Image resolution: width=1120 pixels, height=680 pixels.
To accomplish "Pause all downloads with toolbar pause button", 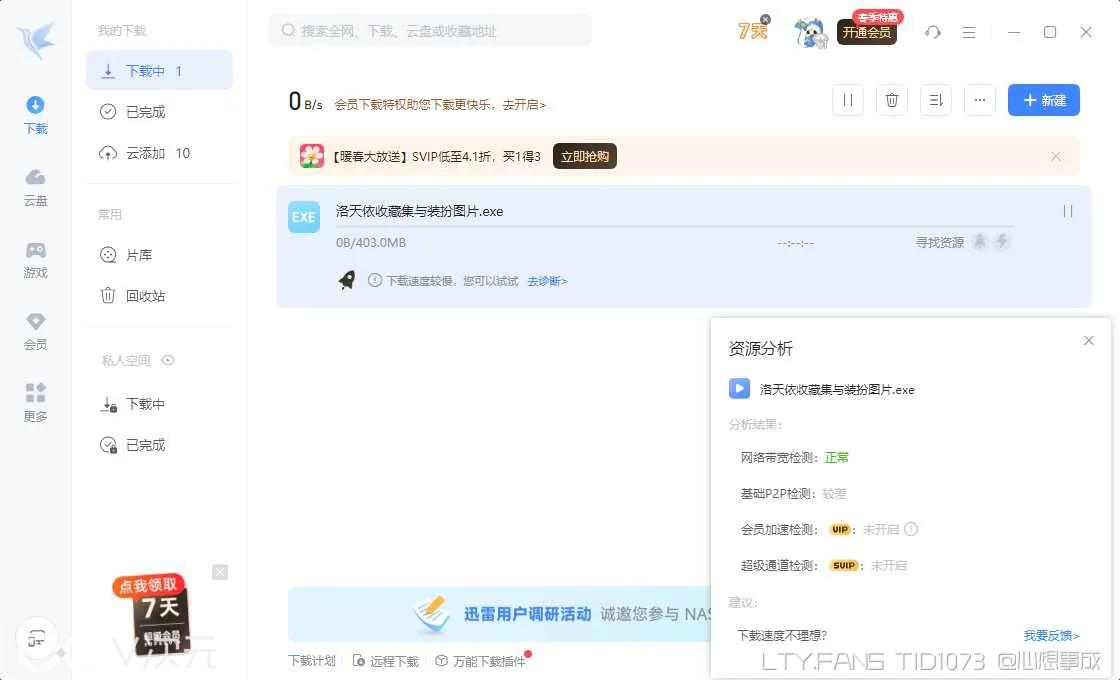I will coord(848,100).
